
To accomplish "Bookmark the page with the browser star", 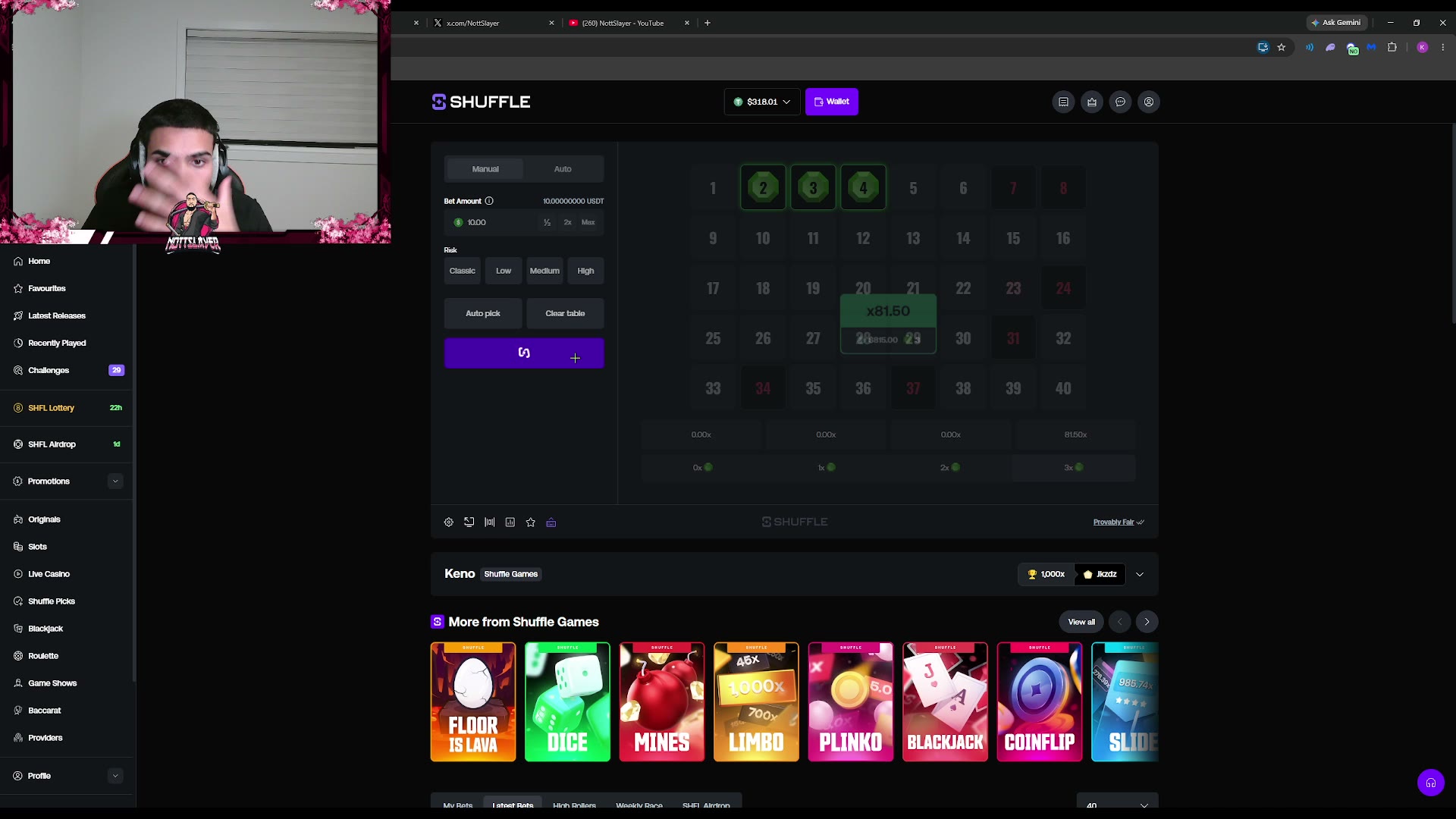I will tap(1282, 47).
